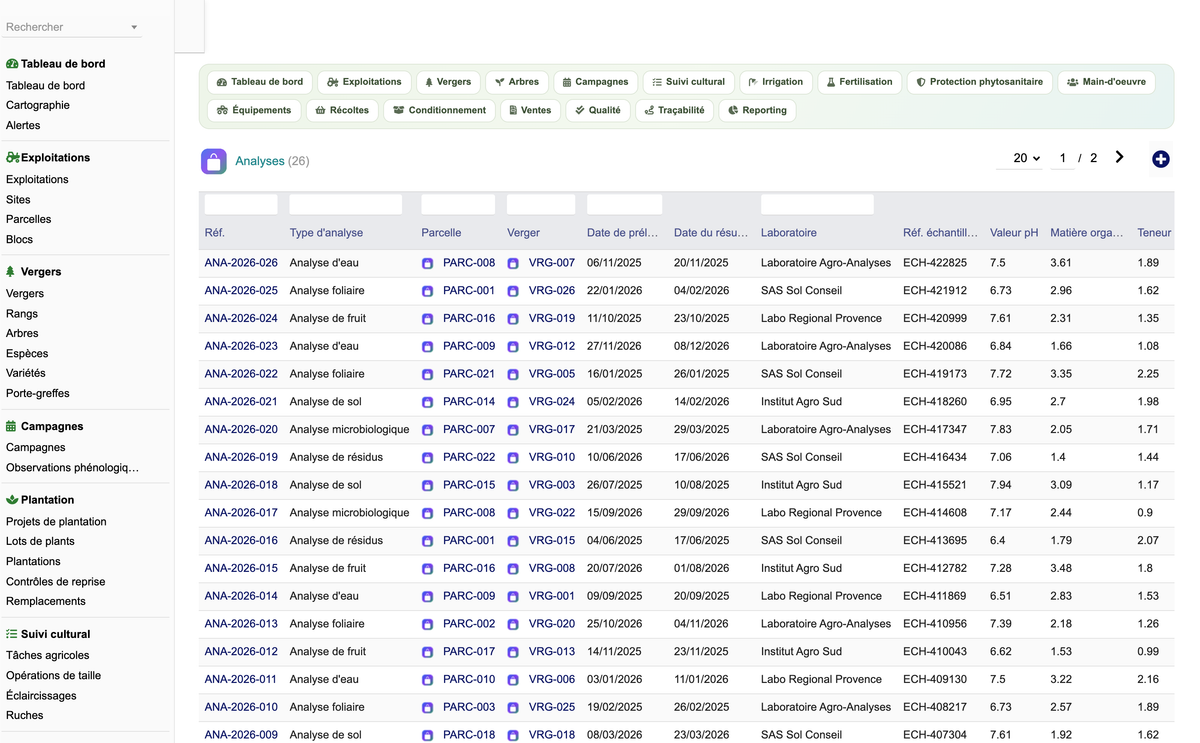Click verger icon beside VRG-026
1200x743 pixels.
click(513, 291)
